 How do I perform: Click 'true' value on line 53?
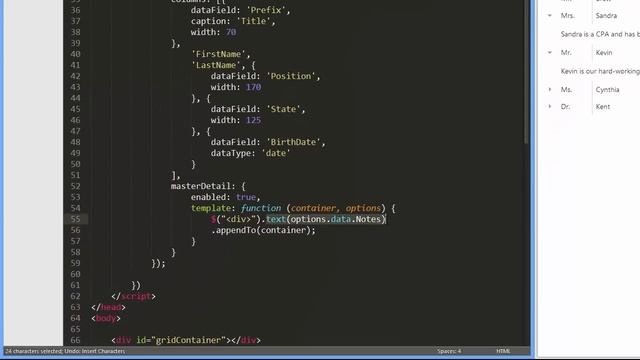pyautogui.click(x=246, y=197)
